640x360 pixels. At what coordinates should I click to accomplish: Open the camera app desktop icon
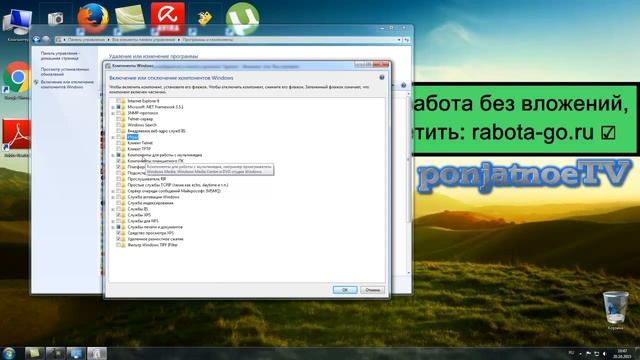point(56,18)
